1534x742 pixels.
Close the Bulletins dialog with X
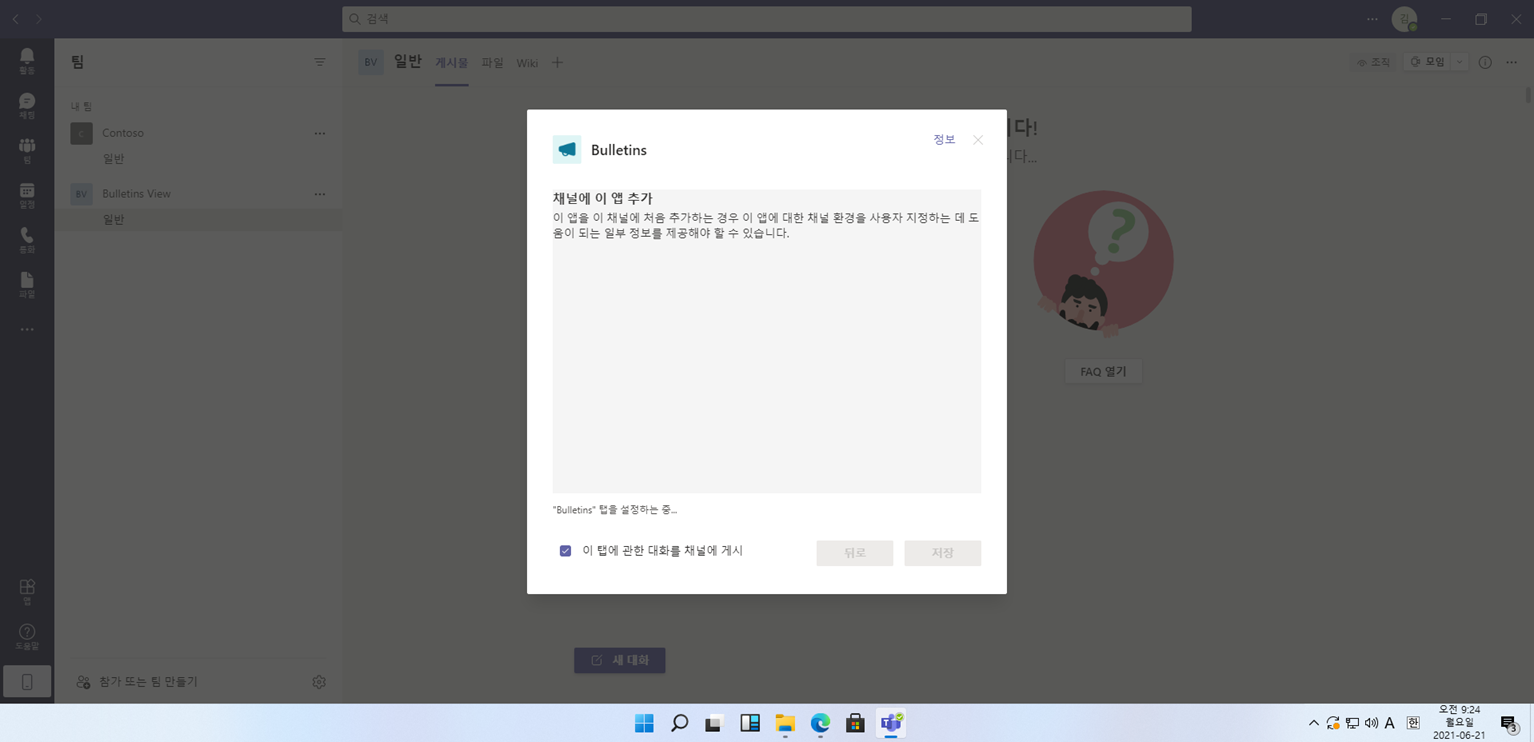pos(978,140)
